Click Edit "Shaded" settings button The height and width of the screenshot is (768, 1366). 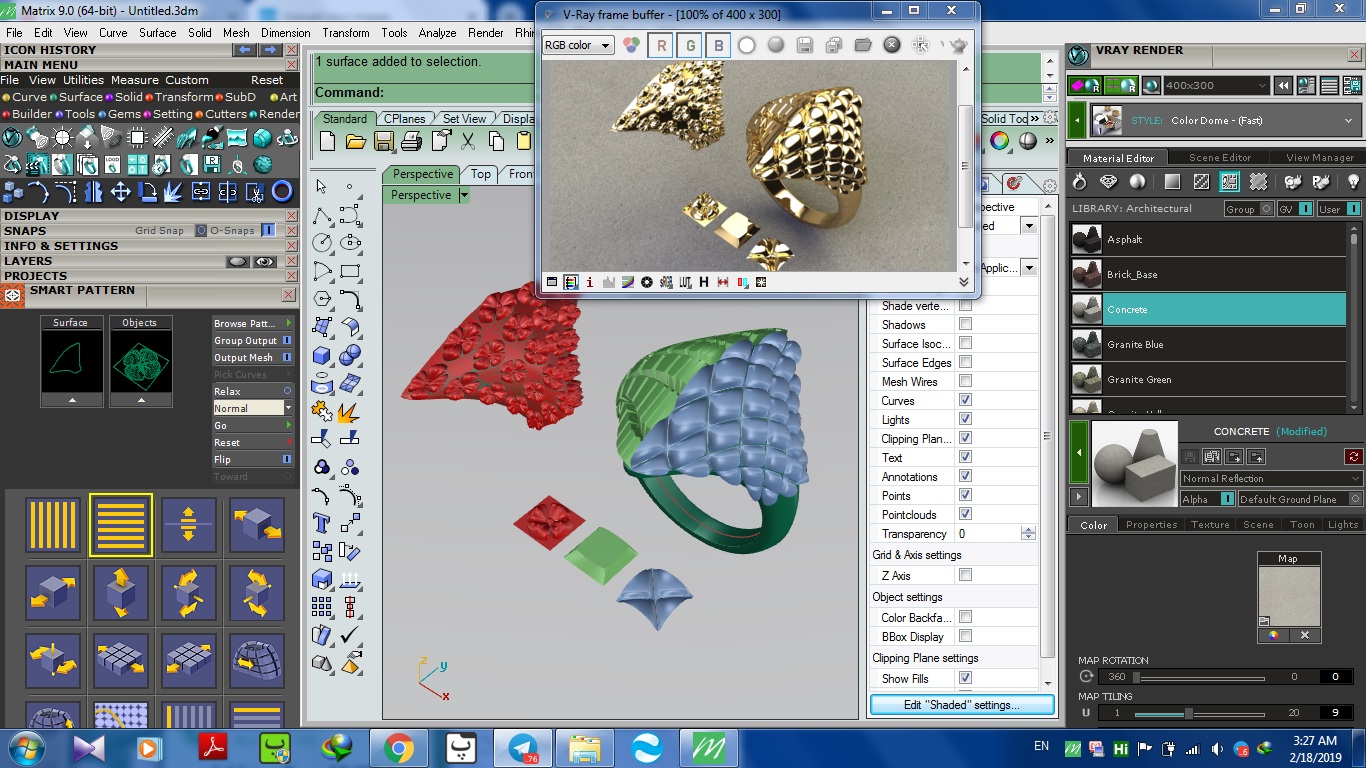point(961,705)
